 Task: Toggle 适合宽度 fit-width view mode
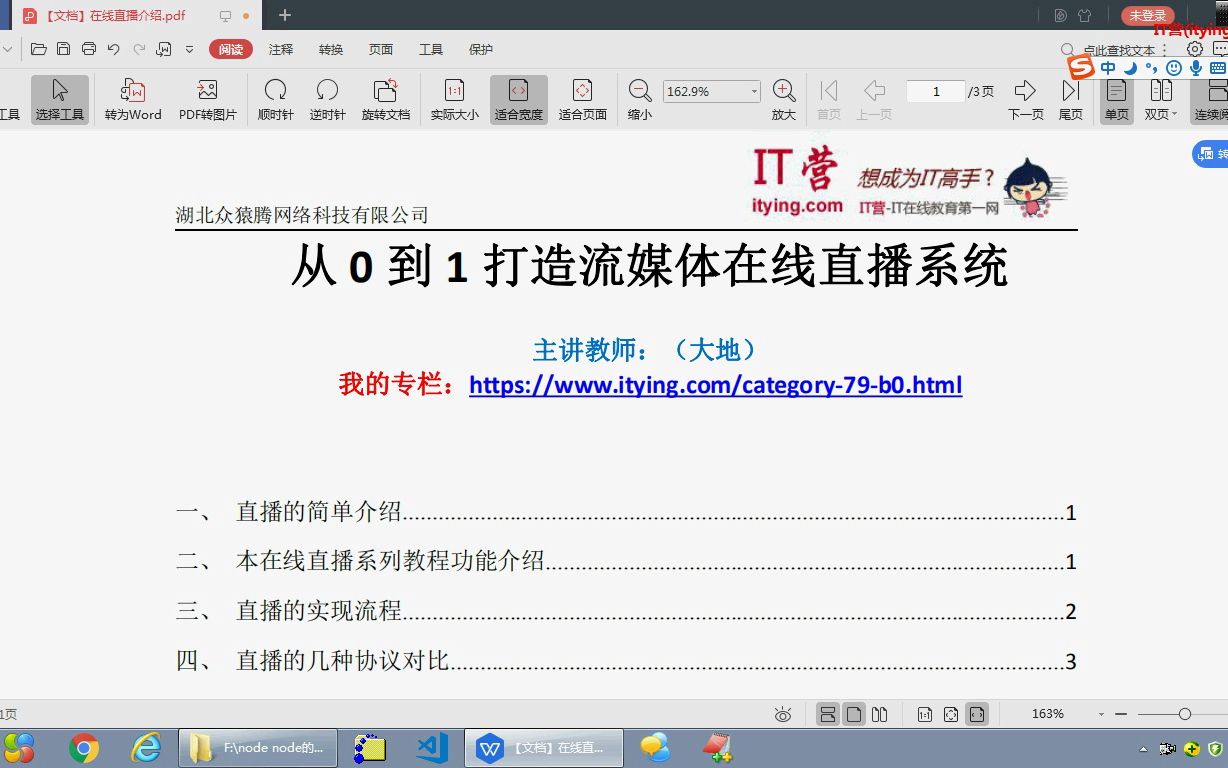point(521,97)
